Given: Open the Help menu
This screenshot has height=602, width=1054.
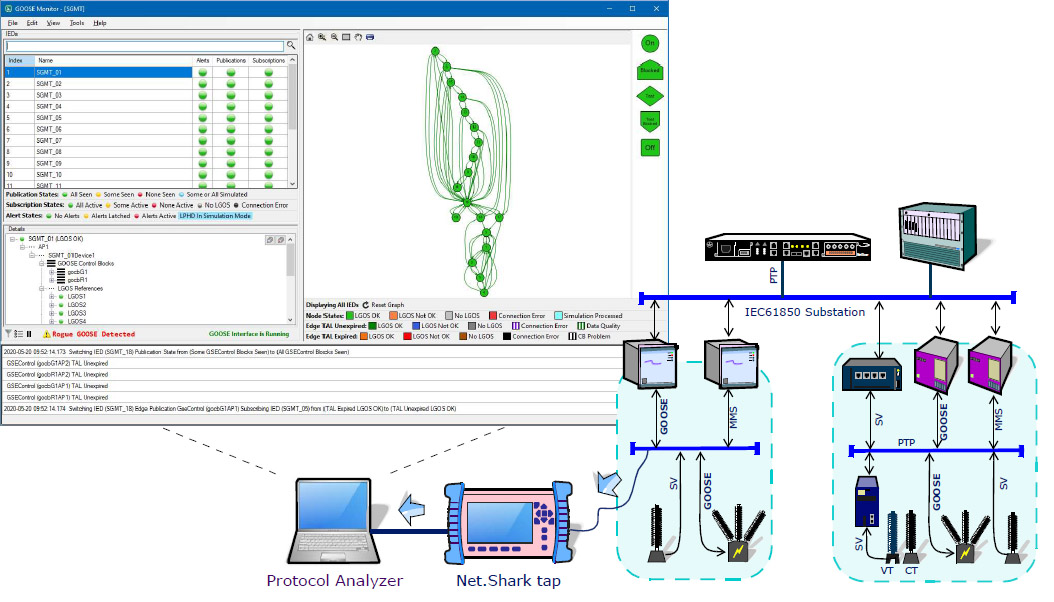Looking at the screenshot, I should tap(99, 23).
